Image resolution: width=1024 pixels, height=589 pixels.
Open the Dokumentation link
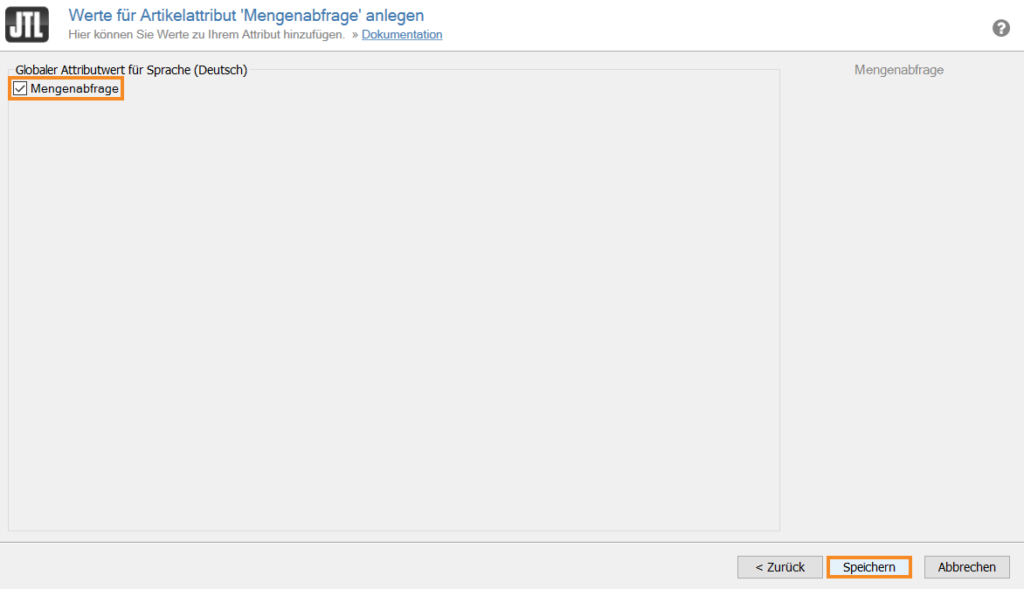pos(401,35)
